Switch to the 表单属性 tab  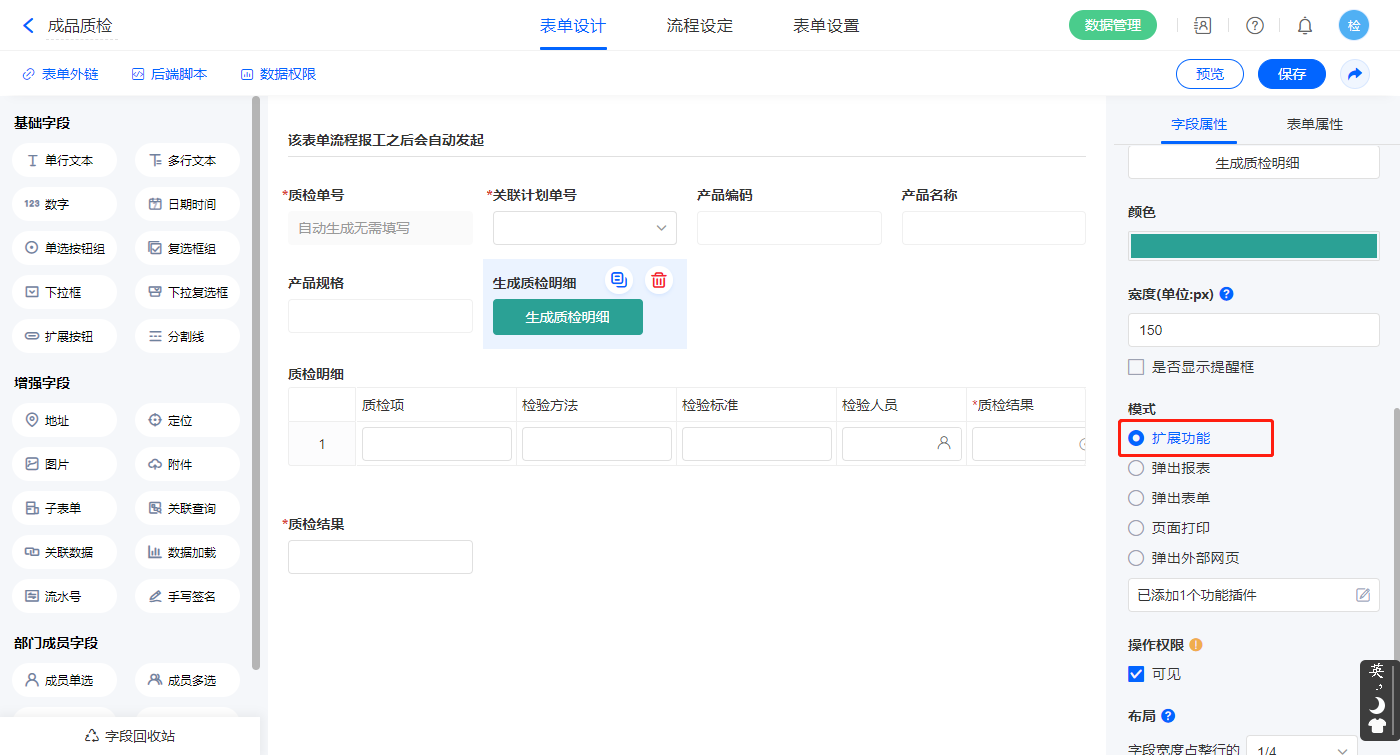[x=1314, y=124]
